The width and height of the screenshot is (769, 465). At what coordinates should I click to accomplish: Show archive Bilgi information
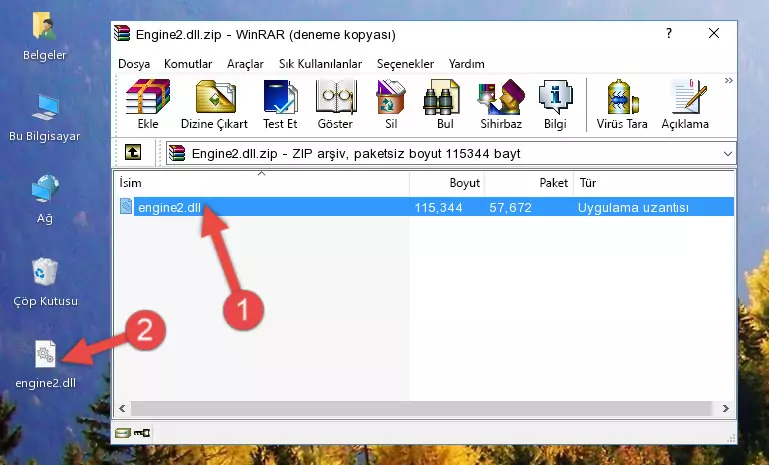[x=555, y=104]
